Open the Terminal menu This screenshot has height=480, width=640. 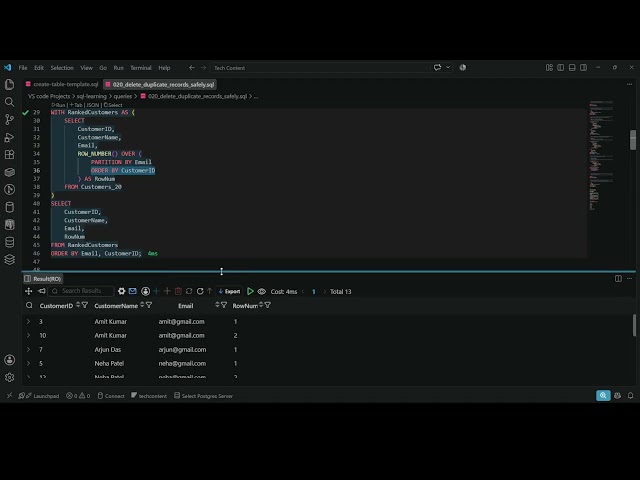click(141, 68)
